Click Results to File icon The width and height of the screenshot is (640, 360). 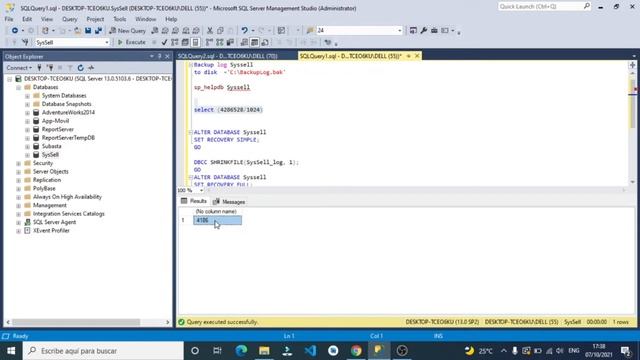(265, 42)
